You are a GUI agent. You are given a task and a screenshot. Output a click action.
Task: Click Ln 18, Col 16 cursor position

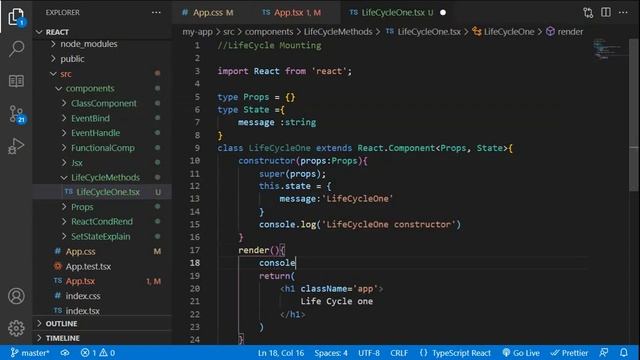281,353
